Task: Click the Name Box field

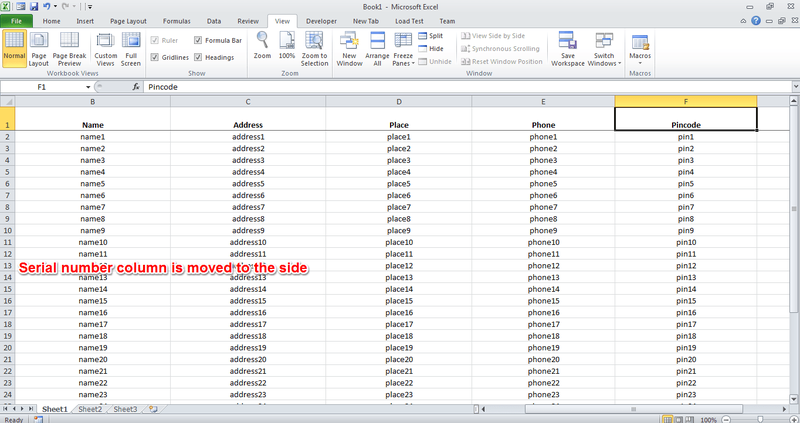Action: pyautogui.click(x=42, y=87)
